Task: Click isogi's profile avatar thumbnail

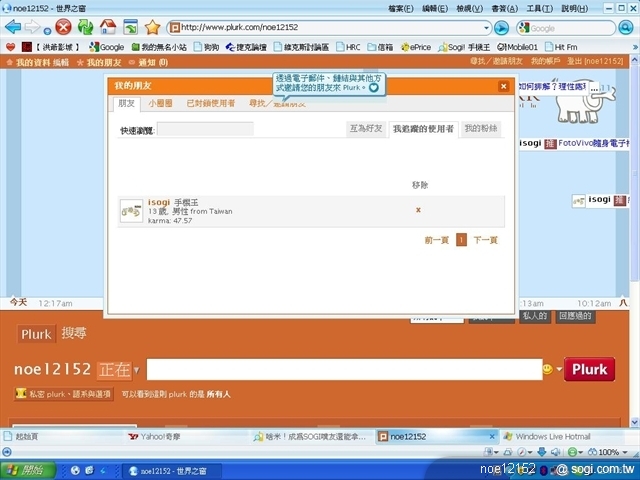Action: (131, 210)
